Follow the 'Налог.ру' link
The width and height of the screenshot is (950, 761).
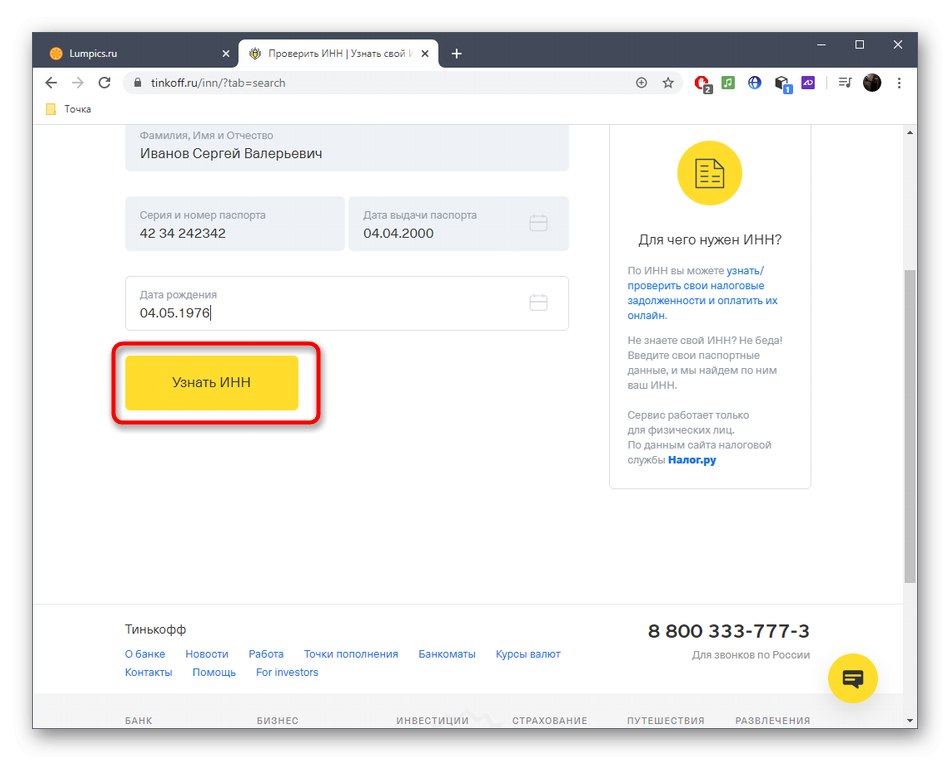coord(691,460)
